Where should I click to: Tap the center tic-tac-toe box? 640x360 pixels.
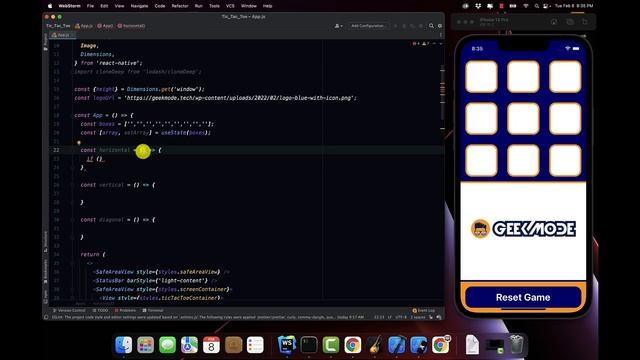[x=523, y=118]
